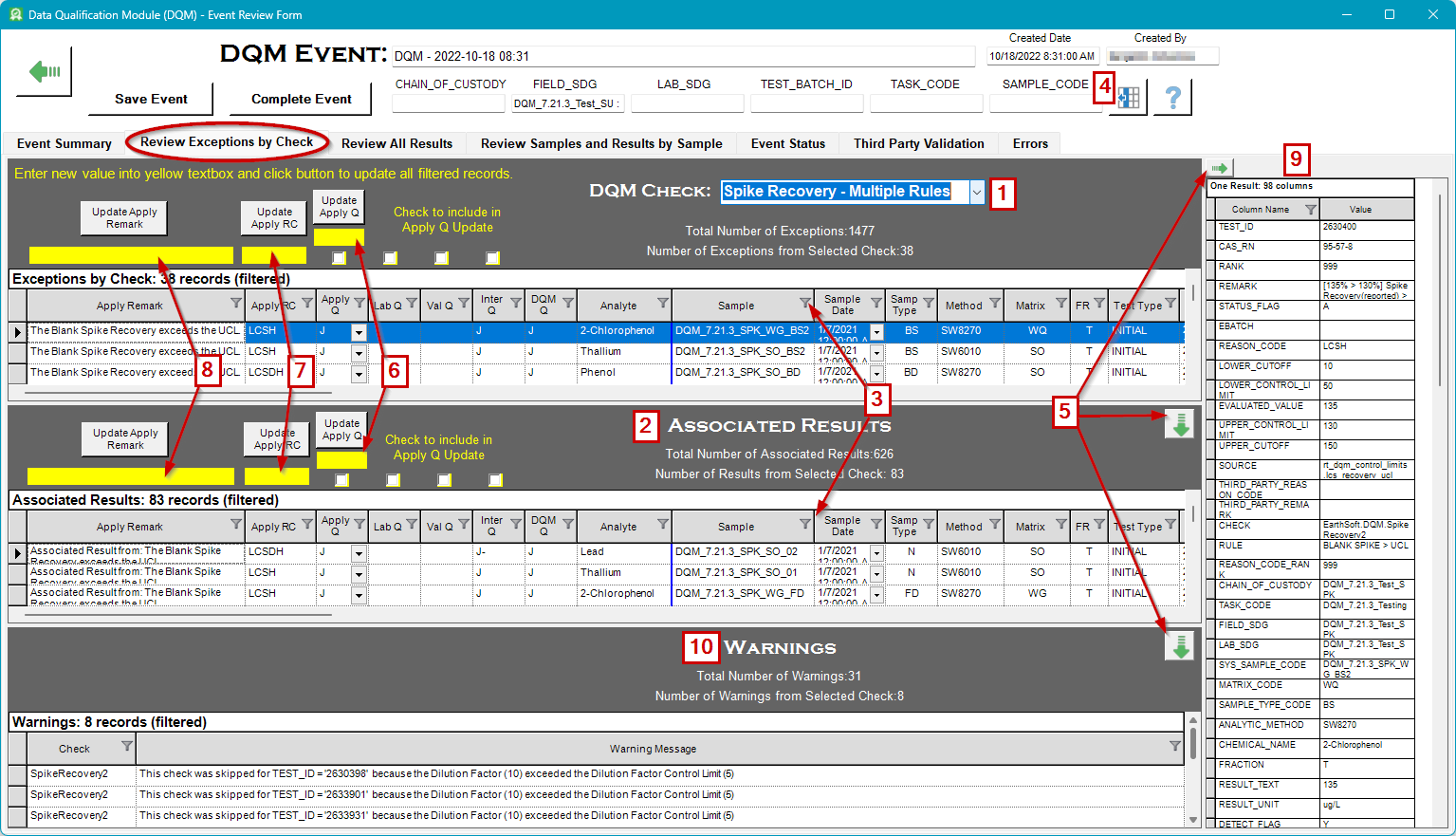The width and height of the screenshot is (1456, 836).
Task: Tick second Apply Q include checkbox in Exceptions section
Action: 390,258
